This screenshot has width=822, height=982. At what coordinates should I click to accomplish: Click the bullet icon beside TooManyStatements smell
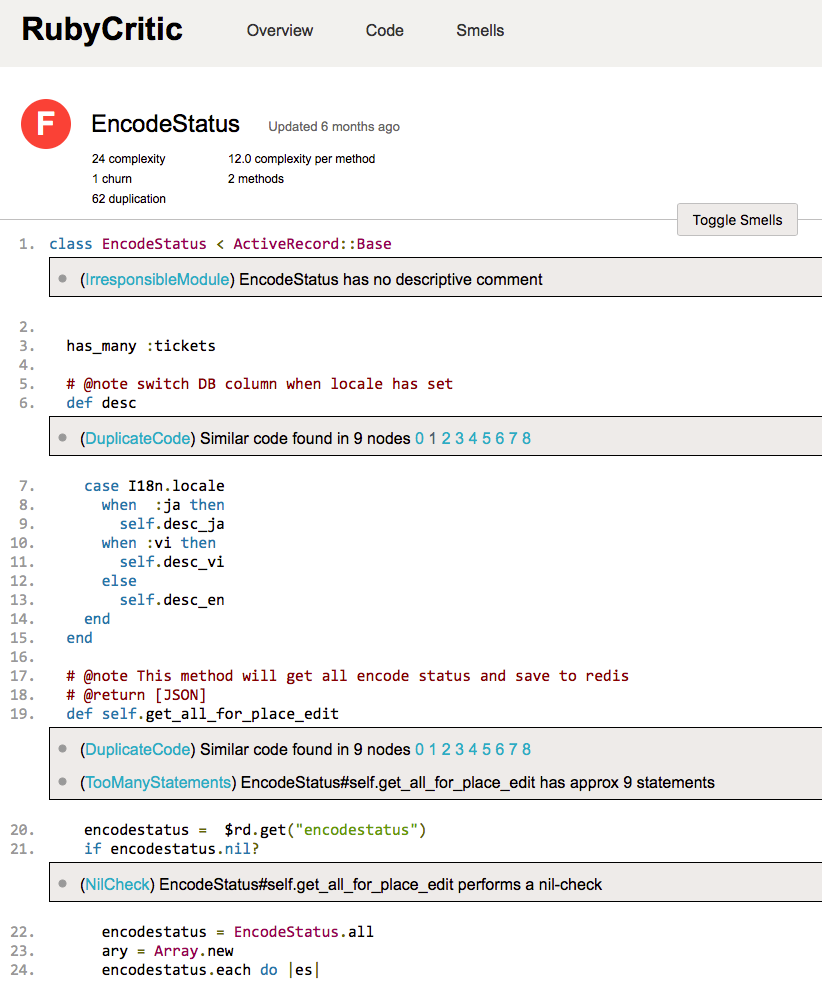(x=63, y=783)
